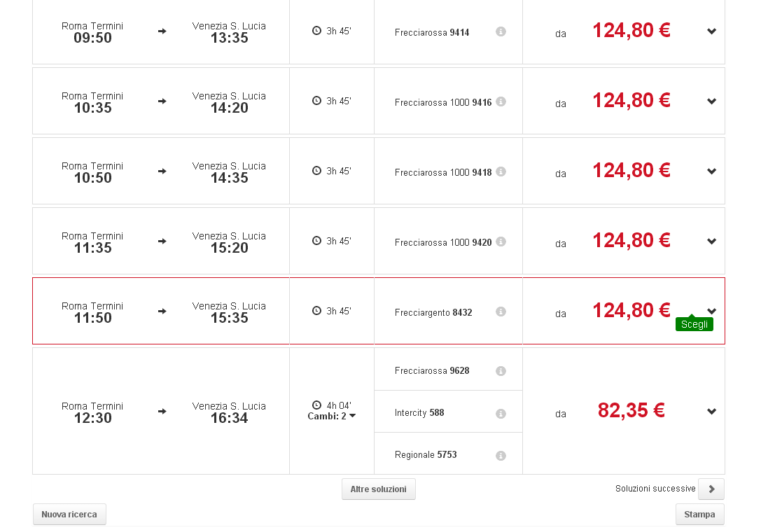Expand the 10:50 departure fare options
Image resolution: width=768 pixels, height=530 pixels.
click(712, 171)
